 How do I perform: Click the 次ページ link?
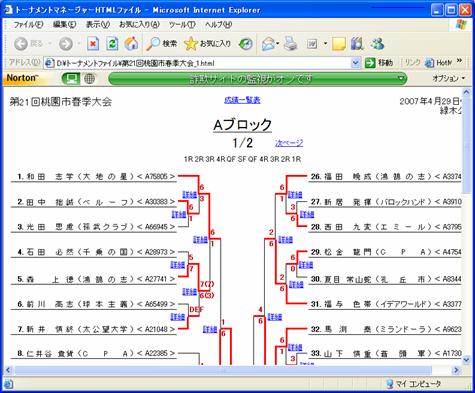click(289, 143)
